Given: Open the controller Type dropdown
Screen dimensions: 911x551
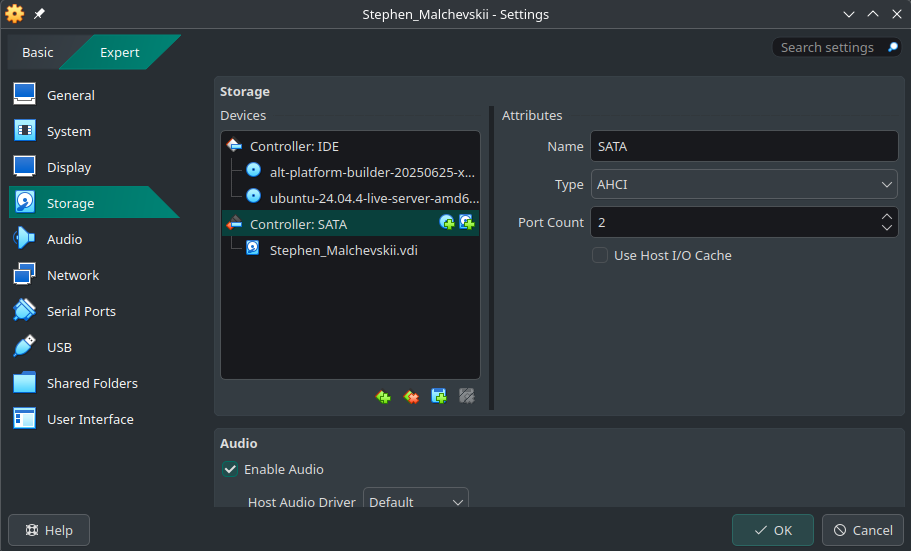Looking at the screenshot, I should [744, 184].
